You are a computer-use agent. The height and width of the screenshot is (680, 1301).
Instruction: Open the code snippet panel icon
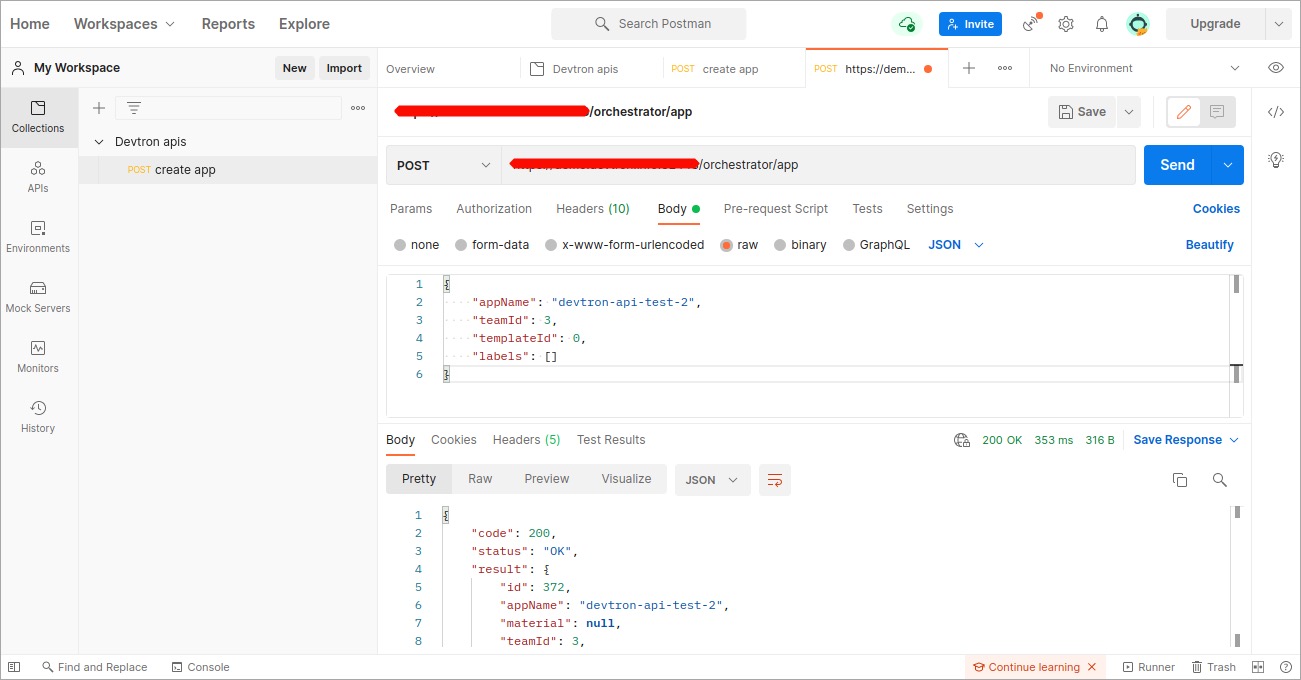[1275, 112]
